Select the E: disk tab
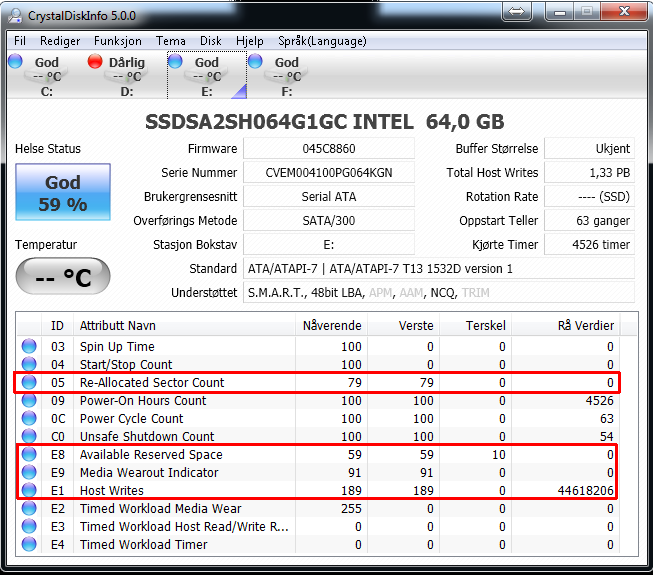 point(207,75)
